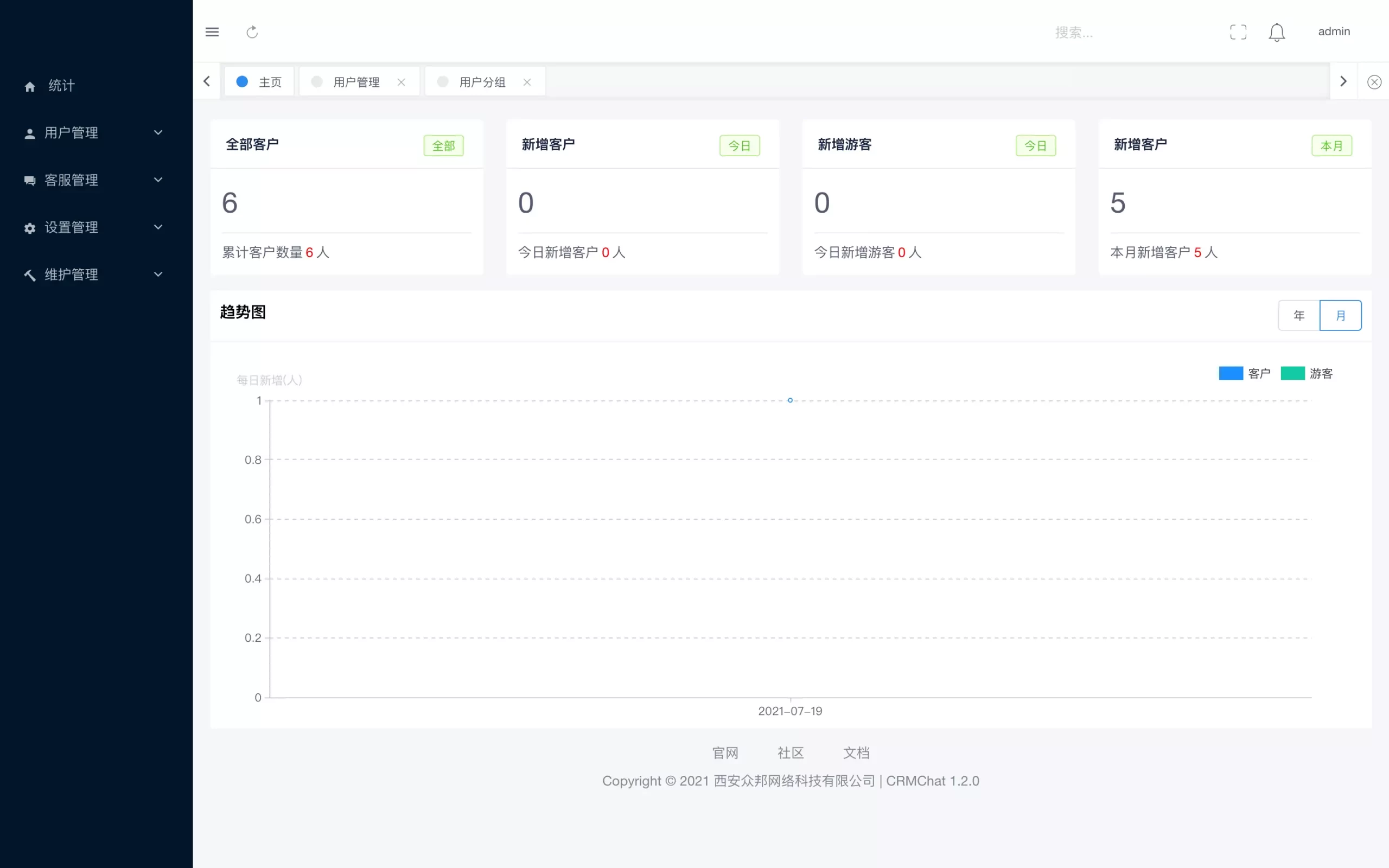Open the 文档 footer link
This screenshot has height=868, width=1389.
click(x=856, y=752)
